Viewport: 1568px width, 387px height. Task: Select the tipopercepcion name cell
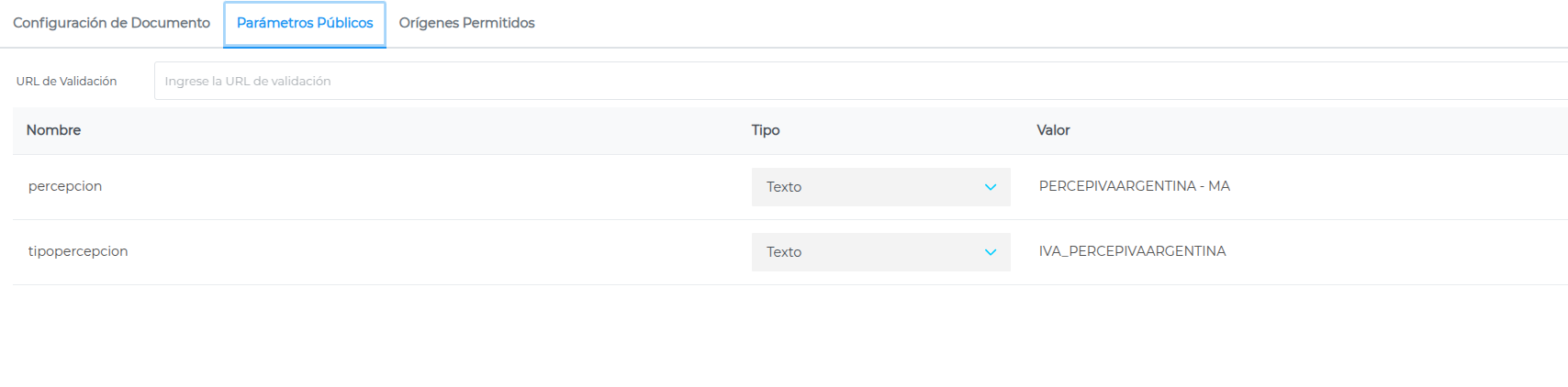(x=78, y=251)
